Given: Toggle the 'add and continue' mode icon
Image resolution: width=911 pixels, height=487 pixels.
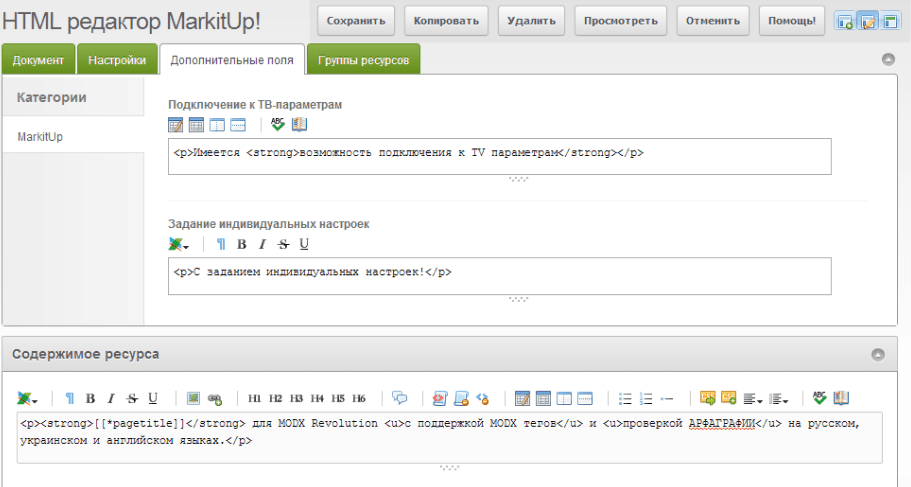Looking at the screenshot, I should click(845, 21).
